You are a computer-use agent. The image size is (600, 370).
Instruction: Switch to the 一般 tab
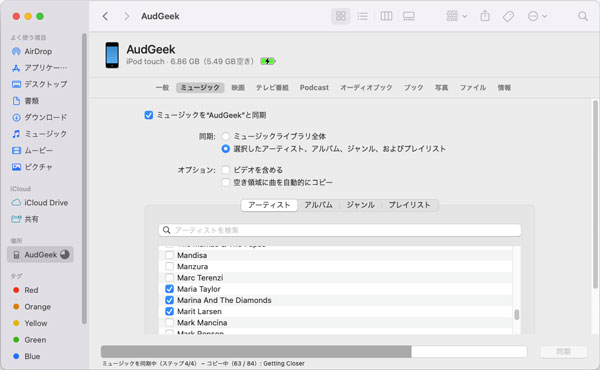click(x=162, y=88)
